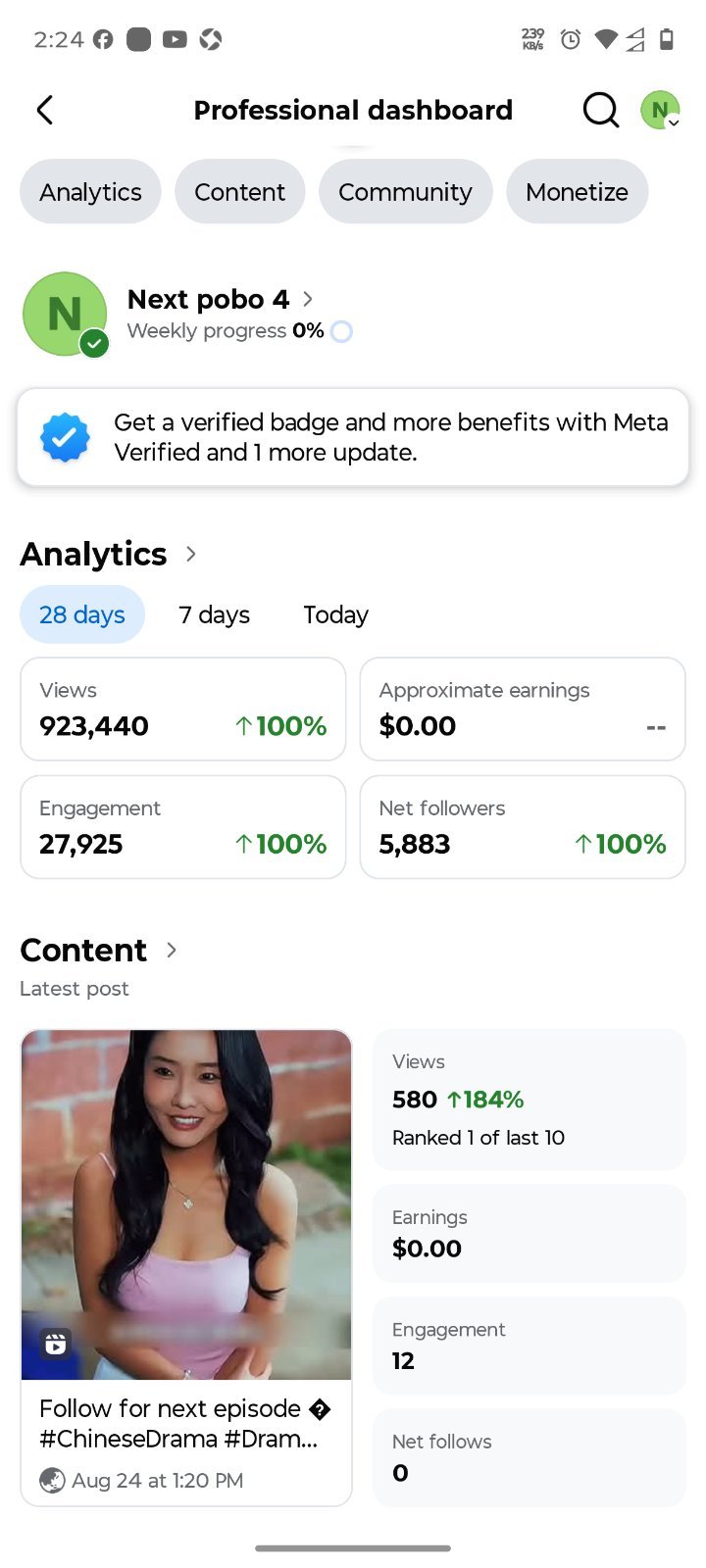This screenshot has width=706, height=1568.
Task: Open the latest post thumbnail
Action: pyautogui.click(x=186, y=1204)
